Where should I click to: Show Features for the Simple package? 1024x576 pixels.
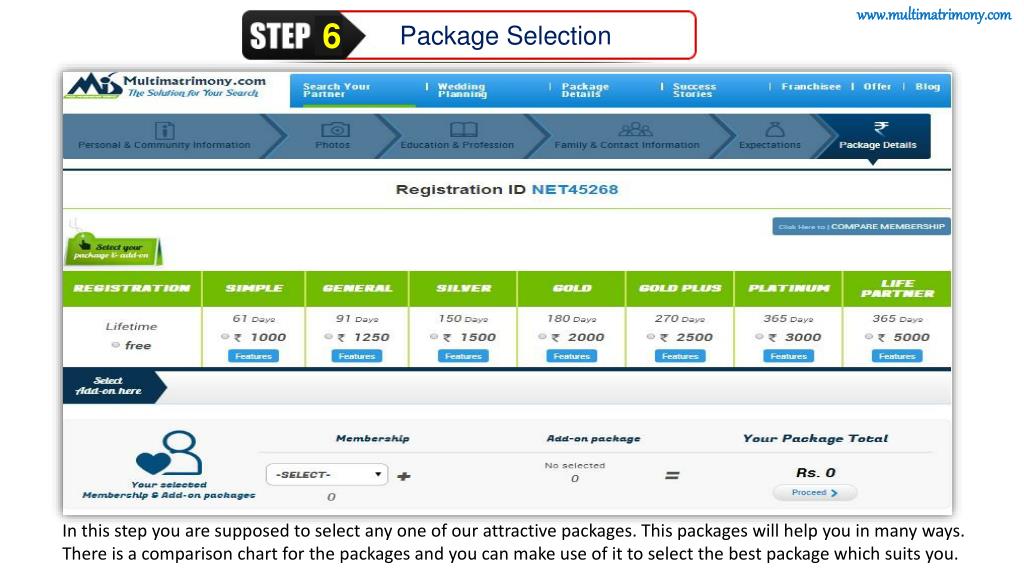(253, 356)
